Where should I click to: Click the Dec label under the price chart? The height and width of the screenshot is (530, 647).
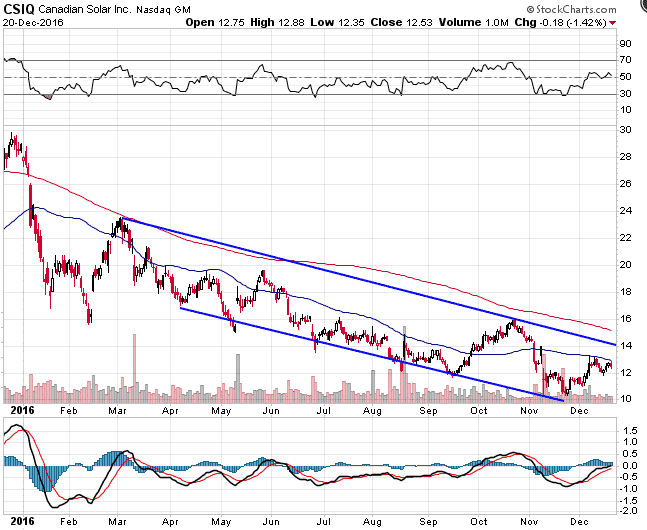tap(579, 411)
